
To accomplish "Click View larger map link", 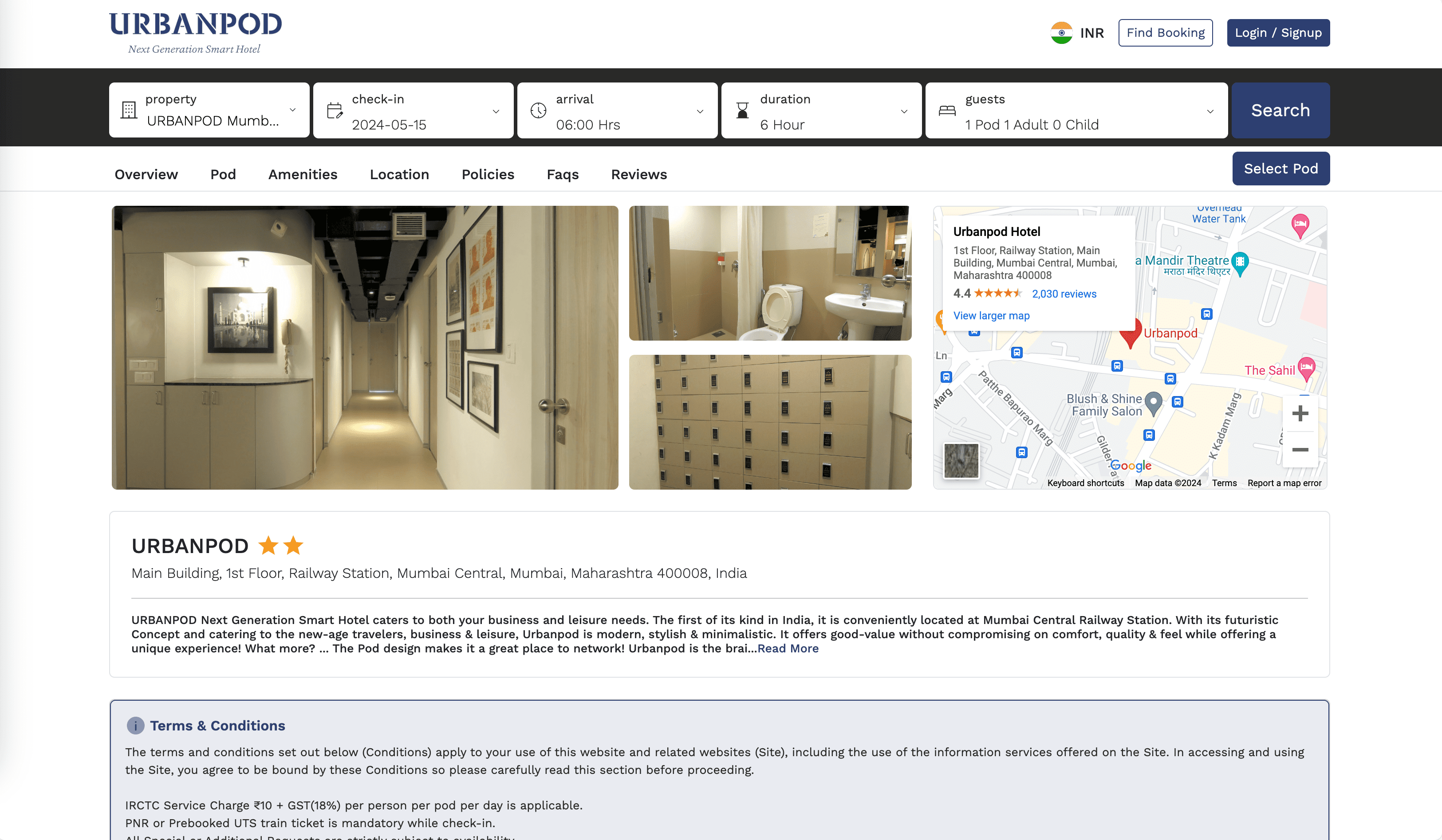I will point(990,315).
